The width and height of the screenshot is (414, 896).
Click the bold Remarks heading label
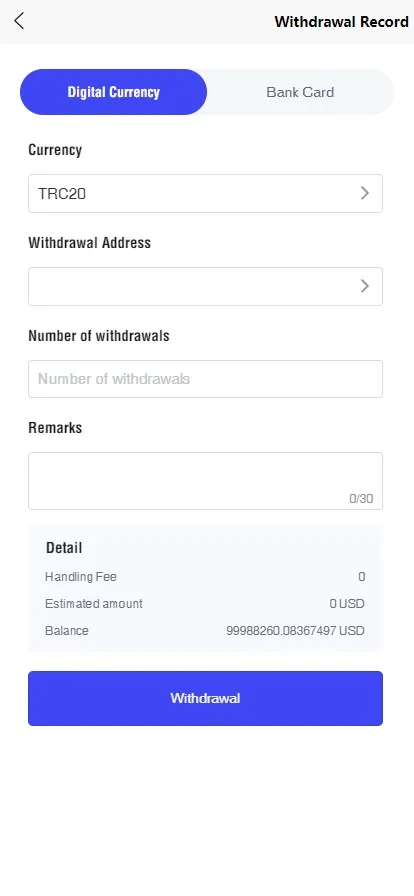click(x=55, y=428)
